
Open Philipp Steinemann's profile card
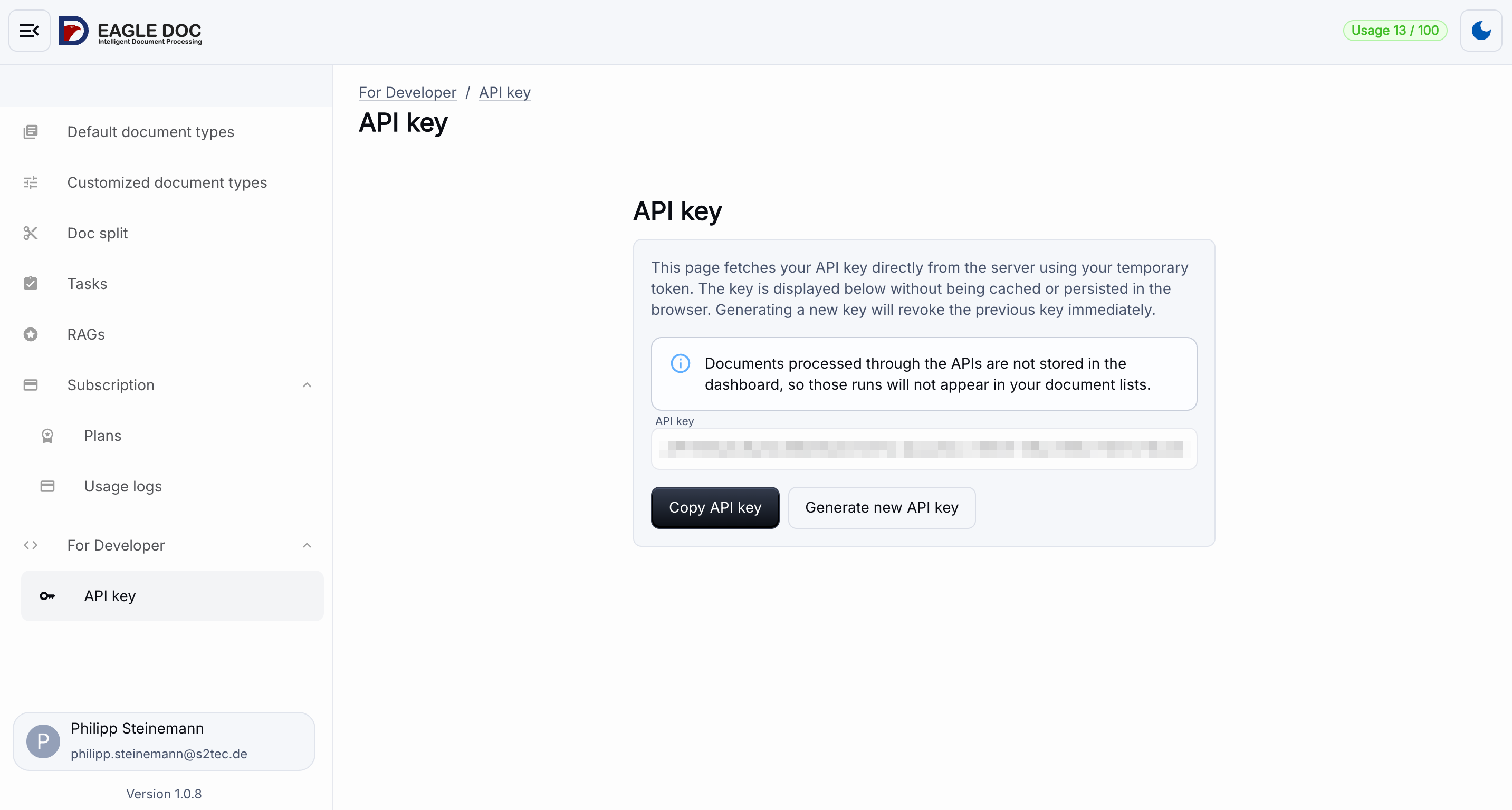(x=163, y=741)
